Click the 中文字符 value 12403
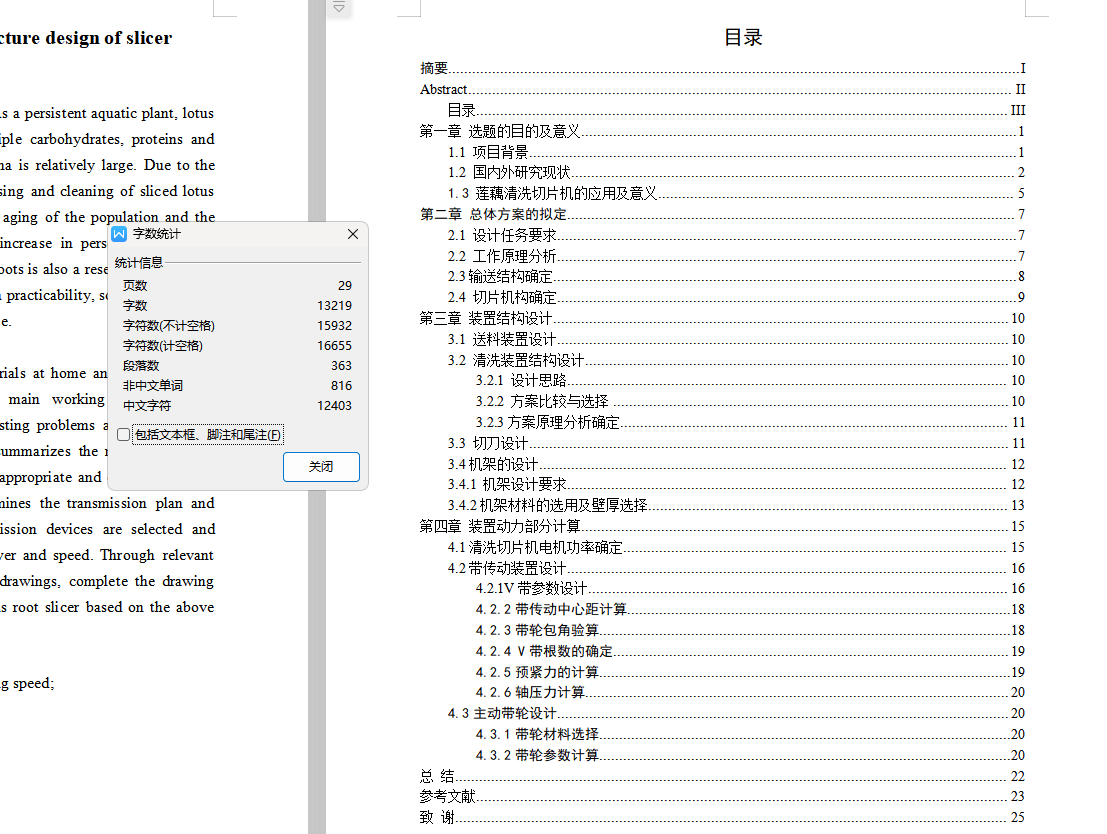 coord(335,405)
